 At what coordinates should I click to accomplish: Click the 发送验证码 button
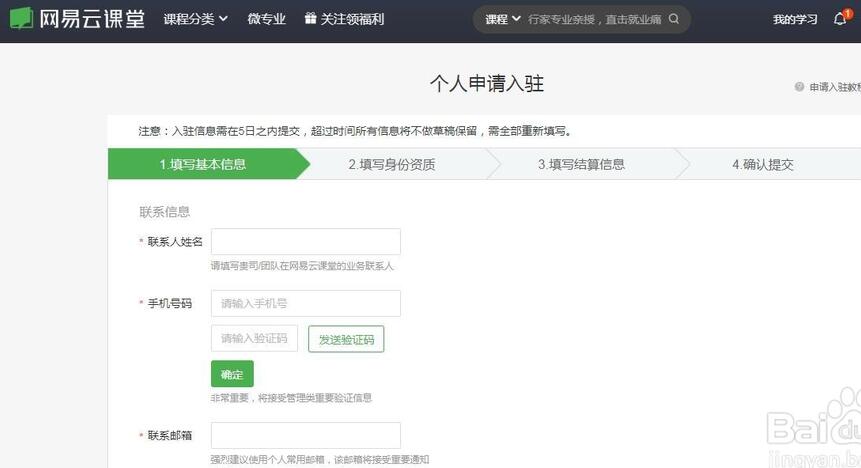coord(346,339)
